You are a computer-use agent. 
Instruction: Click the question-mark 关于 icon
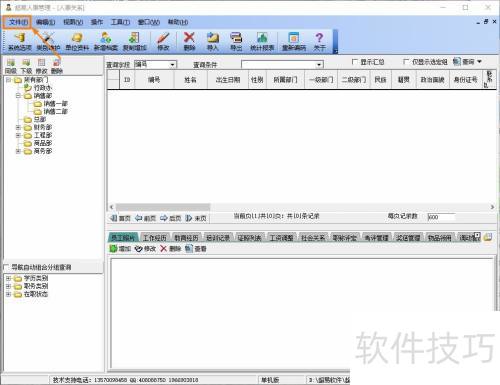click(x=319, y=41)
